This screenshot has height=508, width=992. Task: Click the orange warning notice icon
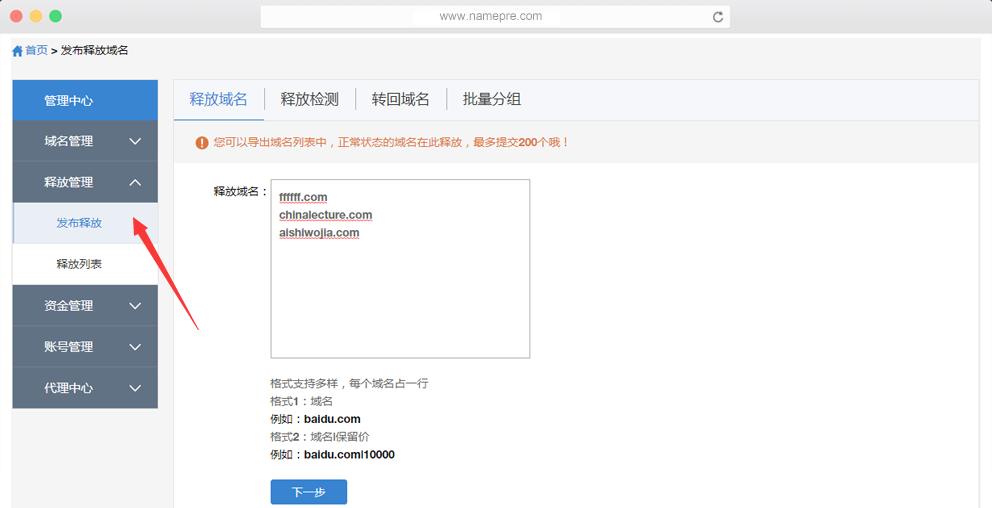(202, 143)
